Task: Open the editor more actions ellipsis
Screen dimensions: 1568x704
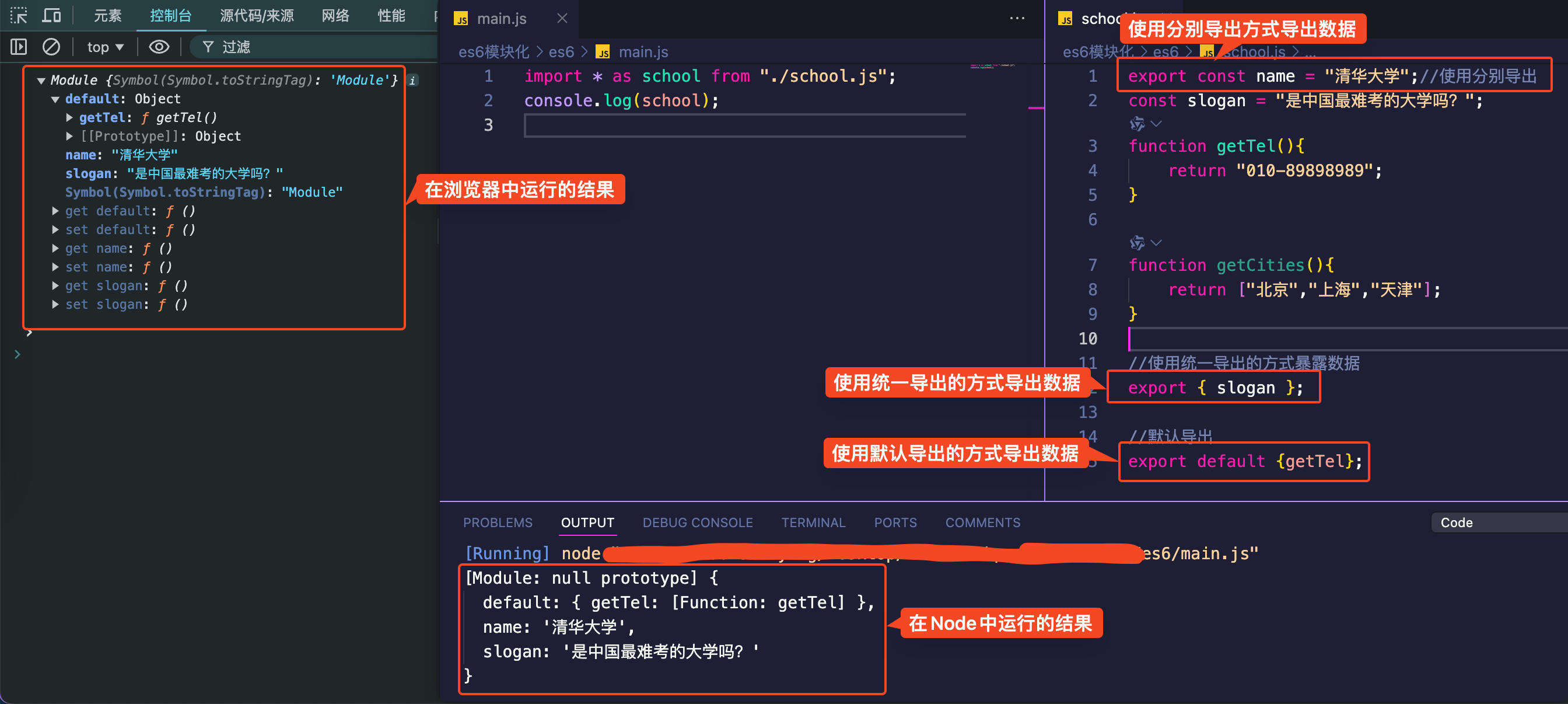Action: [x=1017, y=18]
